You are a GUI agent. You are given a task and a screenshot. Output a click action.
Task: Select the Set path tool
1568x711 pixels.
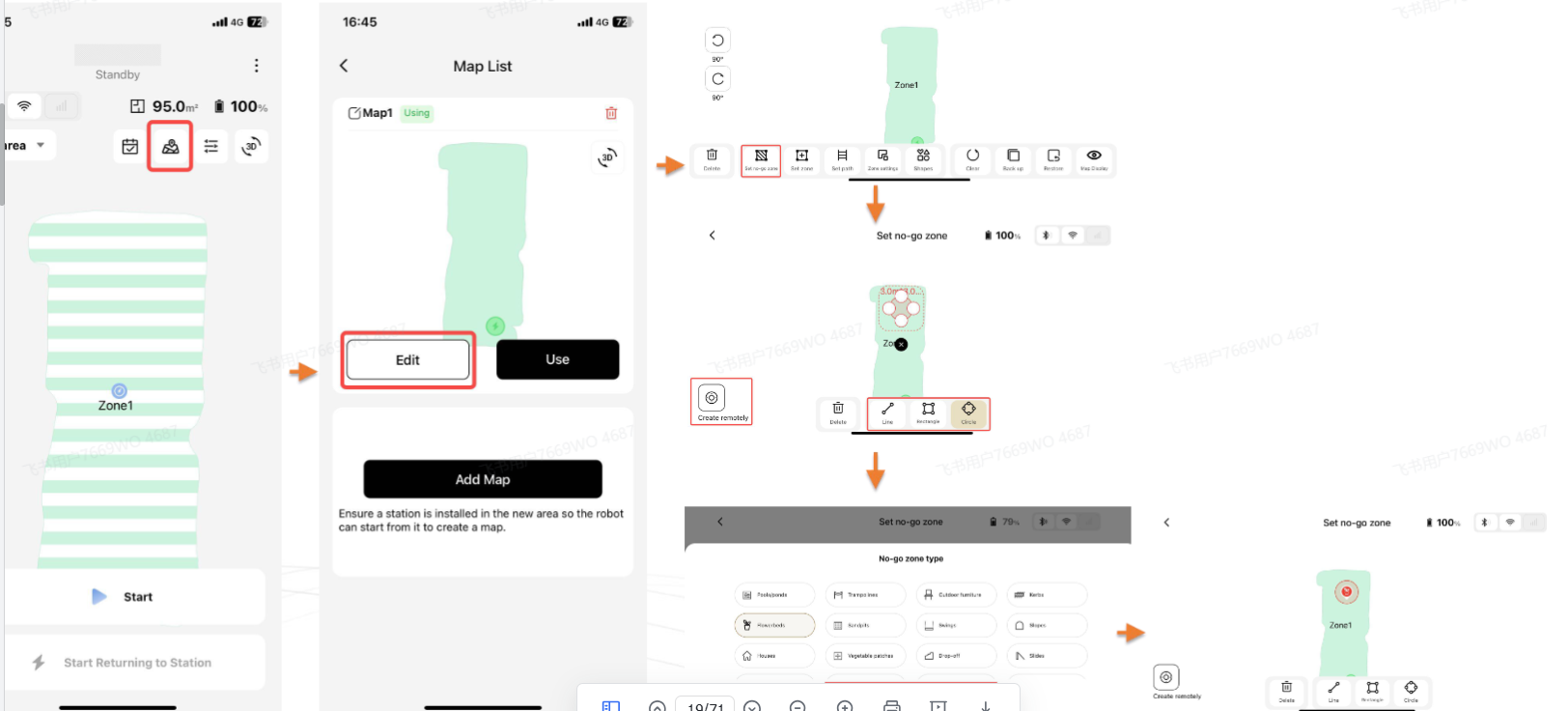click(x=842, y=159)
